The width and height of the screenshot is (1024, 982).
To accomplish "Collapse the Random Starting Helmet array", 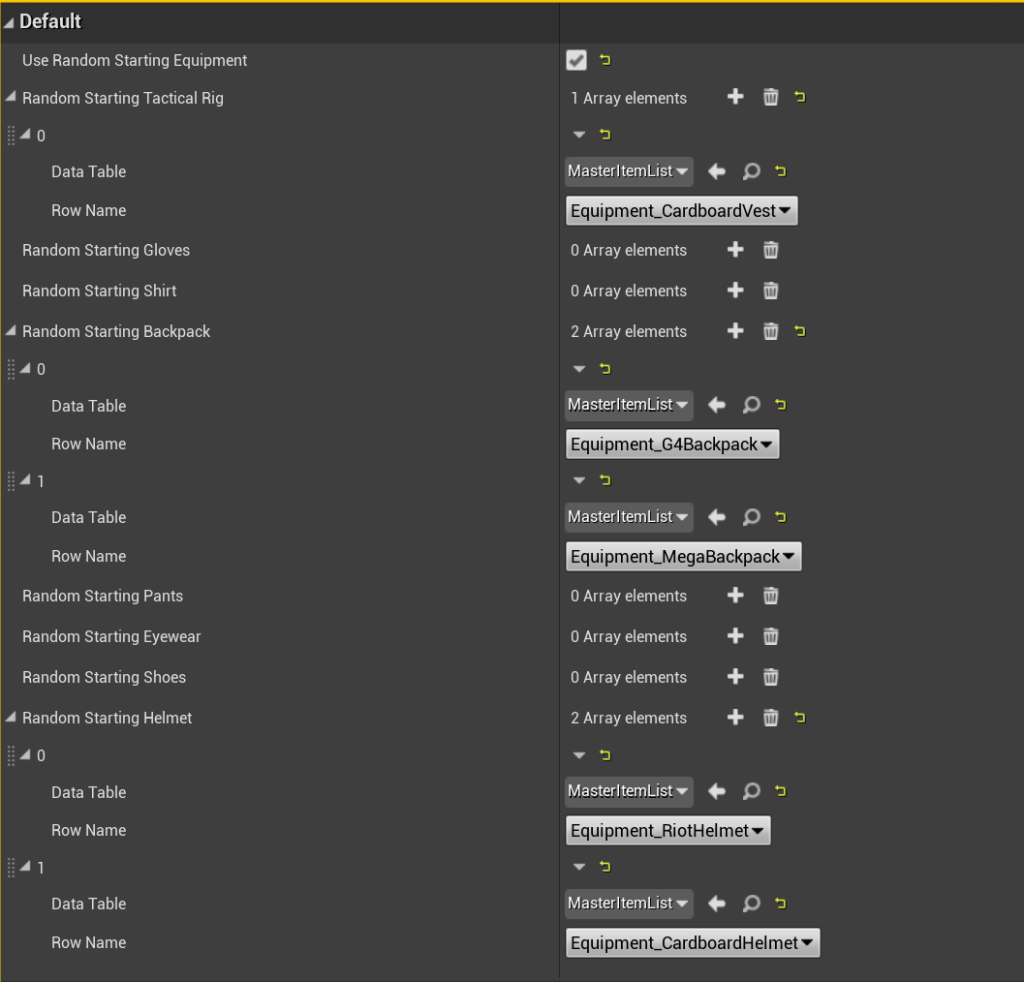I will coord(11,718).
